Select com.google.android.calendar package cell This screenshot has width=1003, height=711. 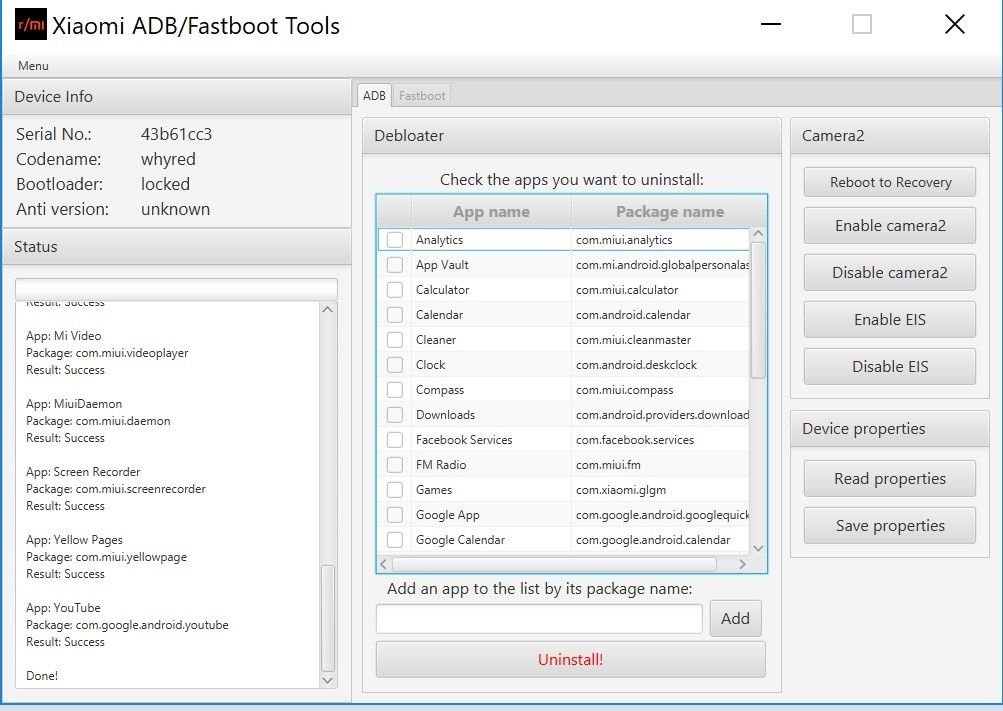pyautogui.click(x=660, y=540)
